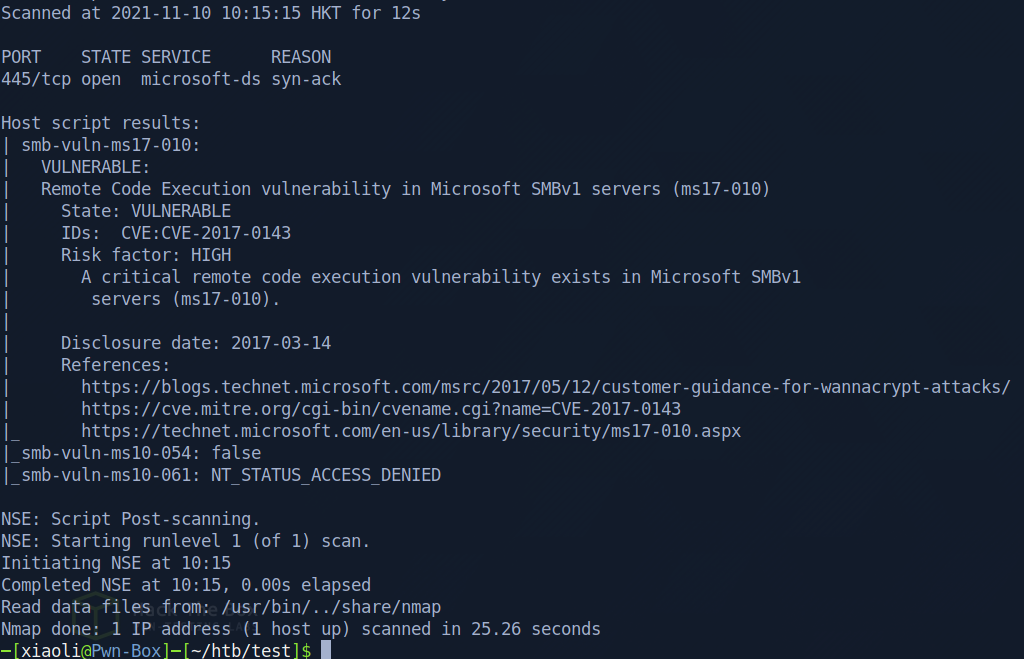Click the "Risk factor: HIGH" text
This screenshot has height=659, width=1024.
tap(146, 255)
